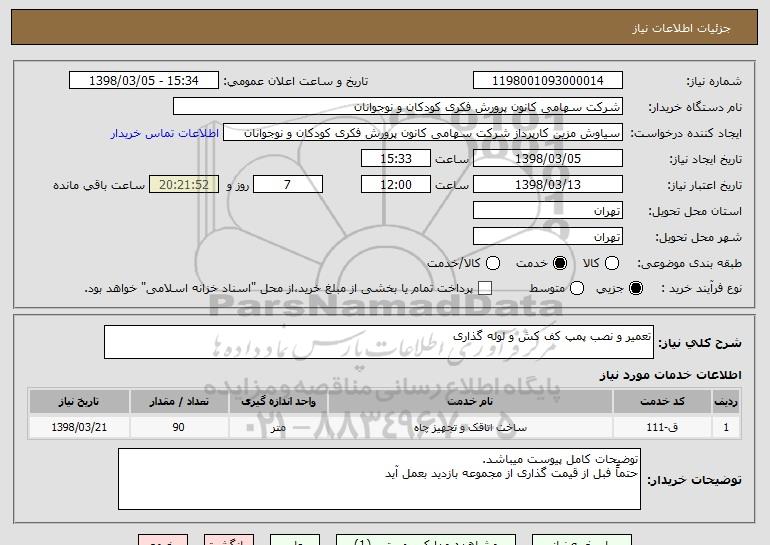Tick the اسناد خزانه اسلامی payment checkbox

click(x=485, y=288)
